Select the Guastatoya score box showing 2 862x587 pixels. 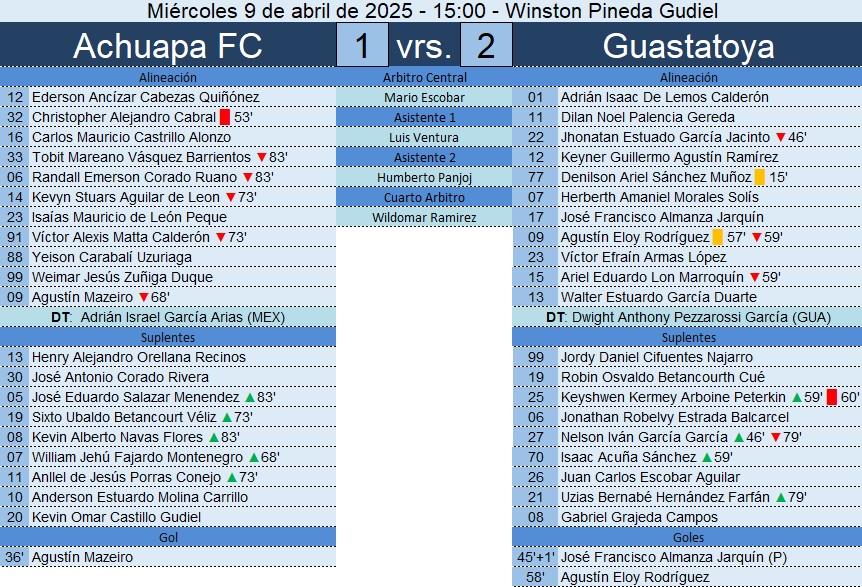[486, 45]
